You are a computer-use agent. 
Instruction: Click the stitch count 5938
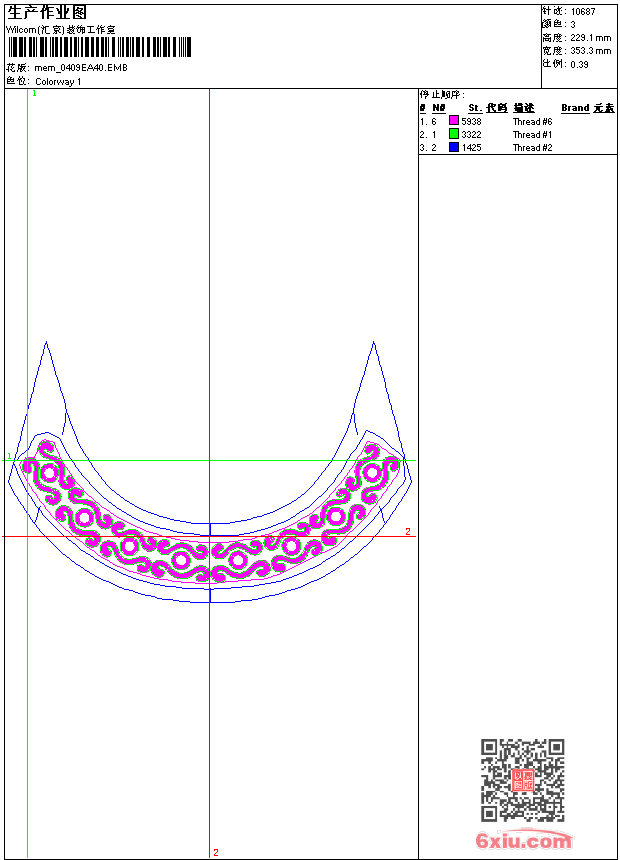[471, 122]
